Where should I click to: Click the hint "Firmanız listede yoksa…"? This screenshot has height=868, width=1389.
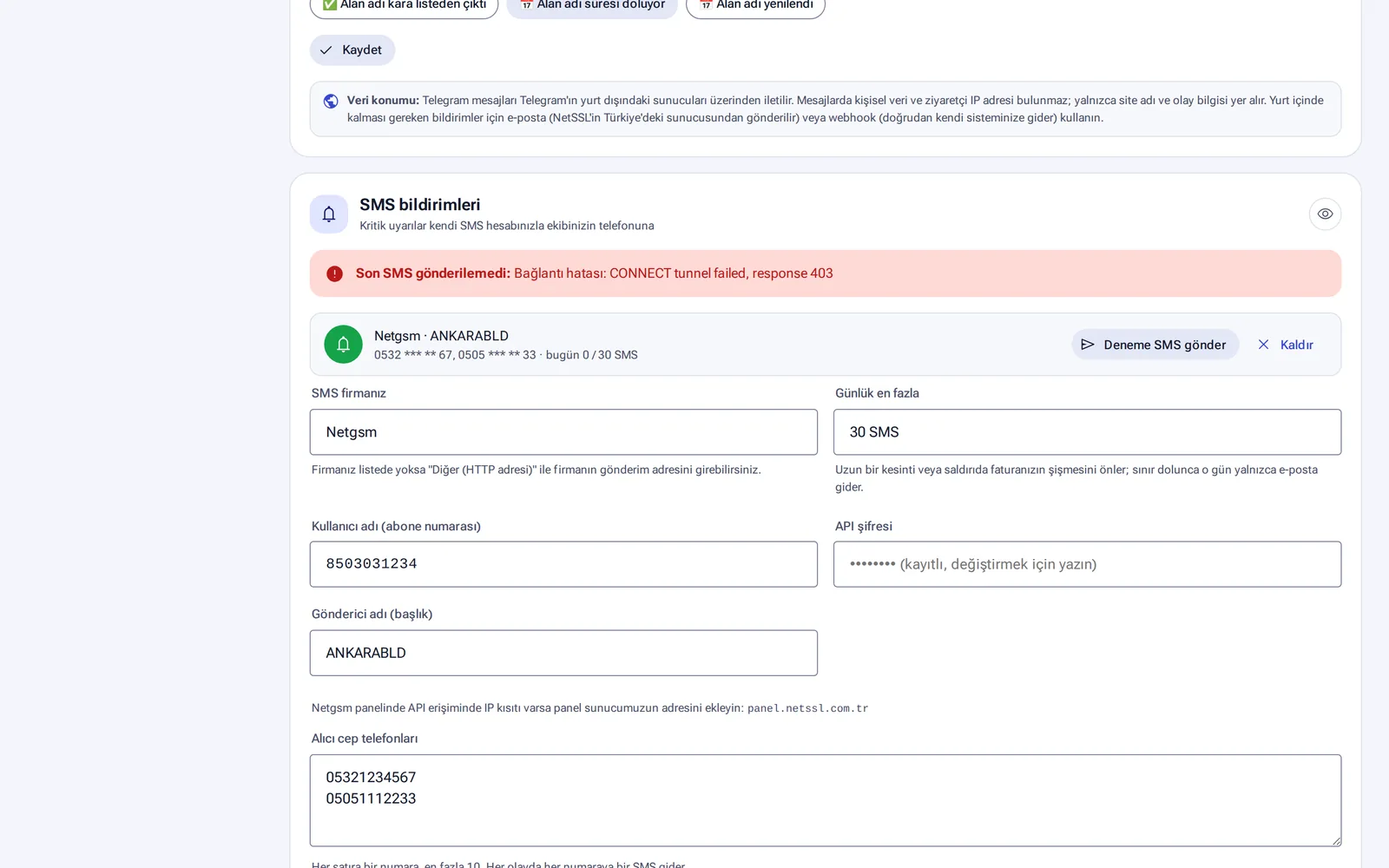pos(537,470)
